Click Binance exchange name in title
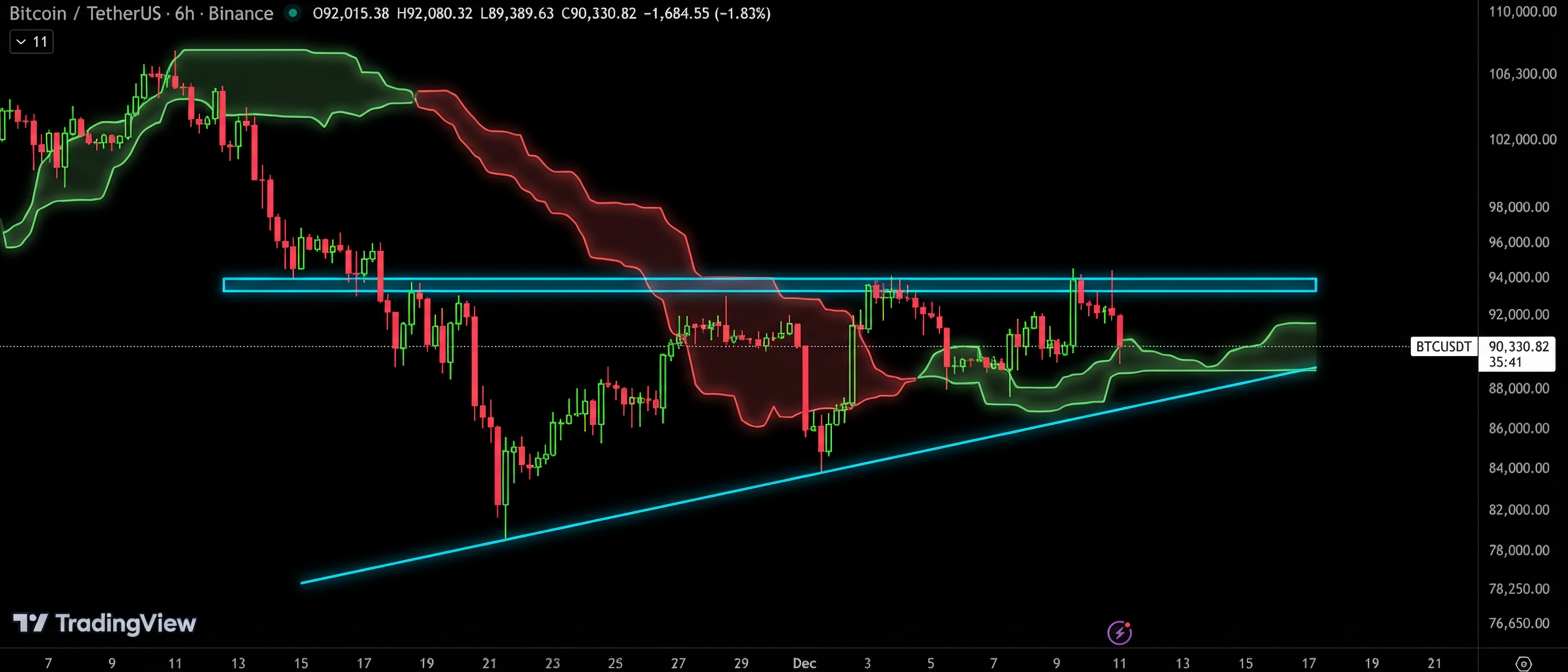Screen dimensions: 1568x672 click(241, 14)
